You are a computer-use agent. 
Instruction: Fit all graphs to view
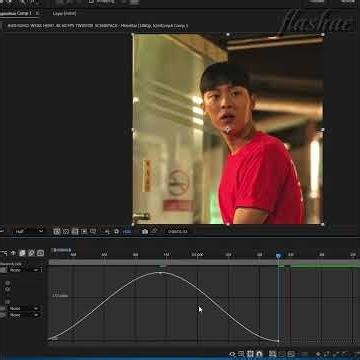[291, 354]
